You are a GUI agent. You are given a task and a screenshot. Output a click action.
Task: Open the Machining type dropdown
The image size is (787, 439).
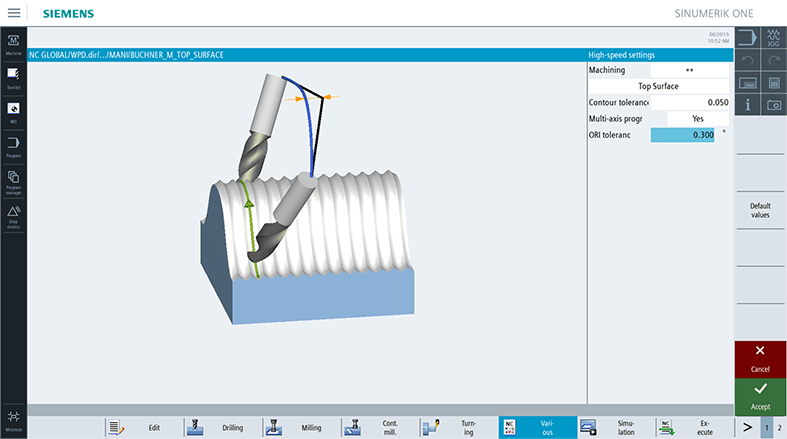point(690,70)
